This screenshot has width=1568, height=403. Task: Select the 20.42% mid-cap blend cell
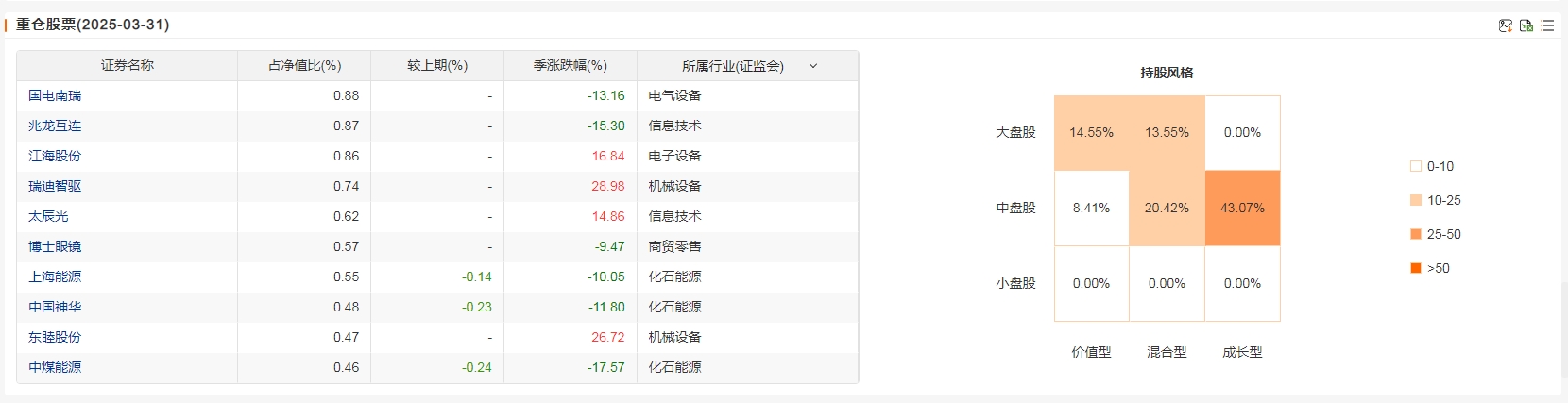(x=1167, y=209)
